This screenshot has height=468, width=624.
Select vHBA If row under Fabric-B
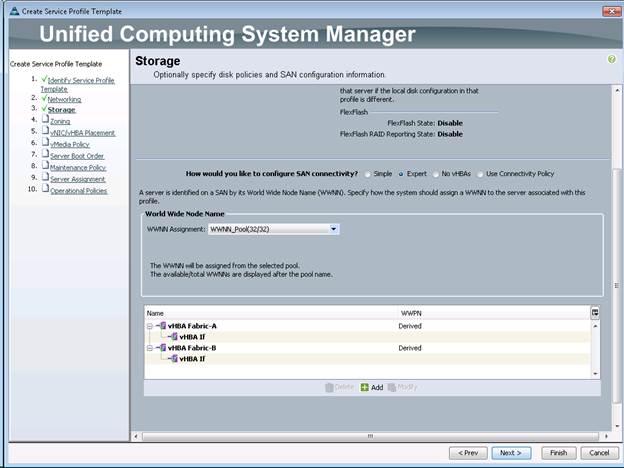(192, 359)
